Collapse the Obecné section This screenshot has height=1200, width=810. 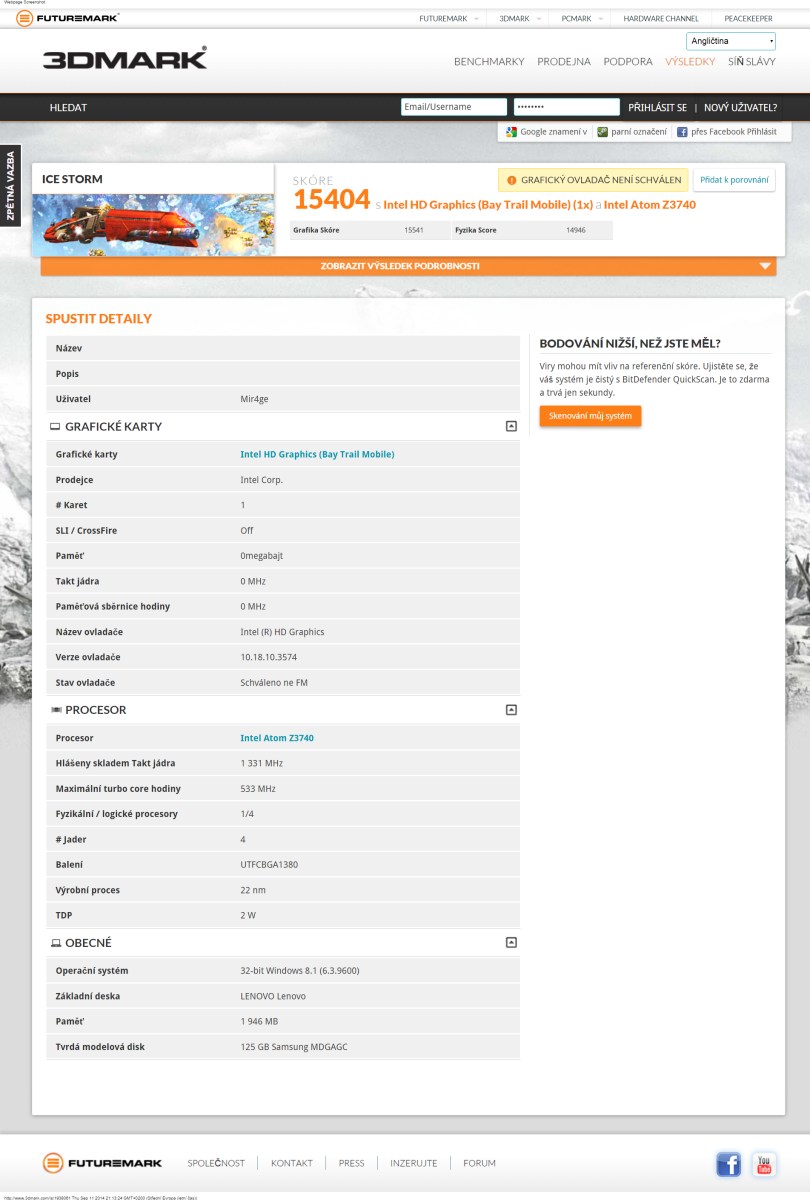click(x=511, y=943)
